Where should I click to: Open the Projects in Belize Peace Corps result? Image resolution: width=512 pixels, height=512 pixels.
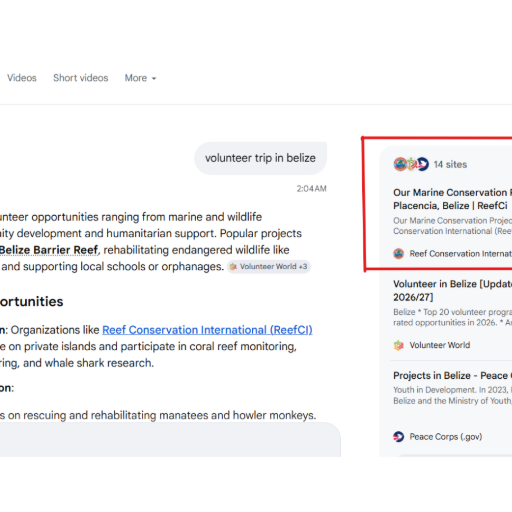tap(452, 376)
